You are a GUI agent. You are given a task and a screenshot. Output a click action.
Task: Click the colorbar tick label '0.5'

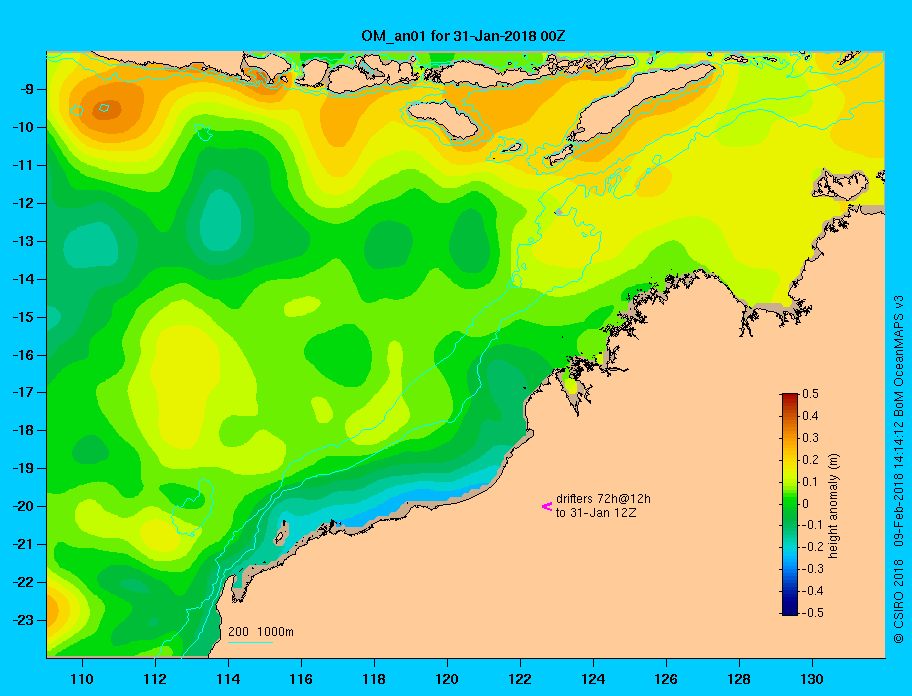[810, 394]
